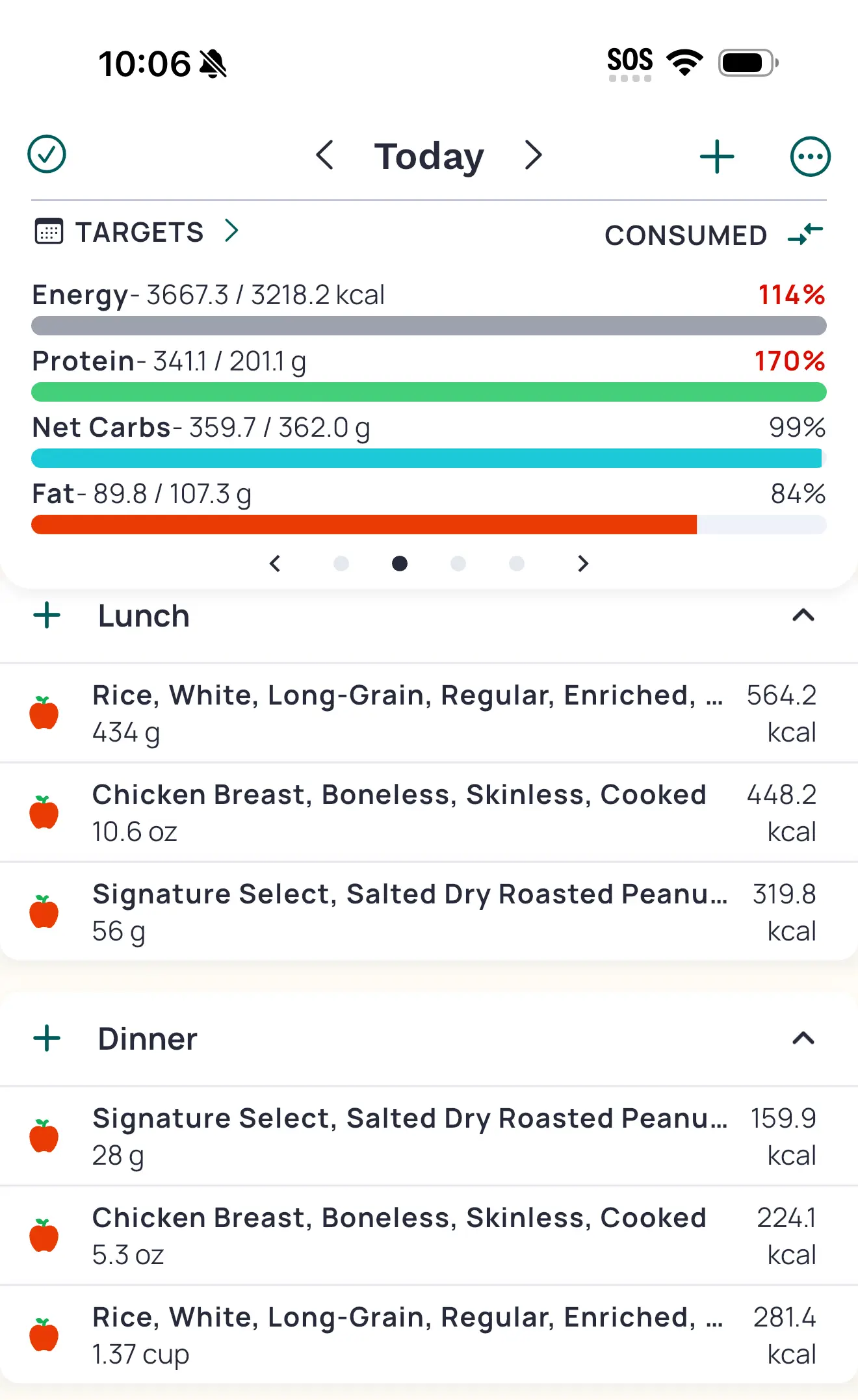Click the Energy progress bar
Image resolution: width=858 pixels, height=1400 pixels.
429,326
